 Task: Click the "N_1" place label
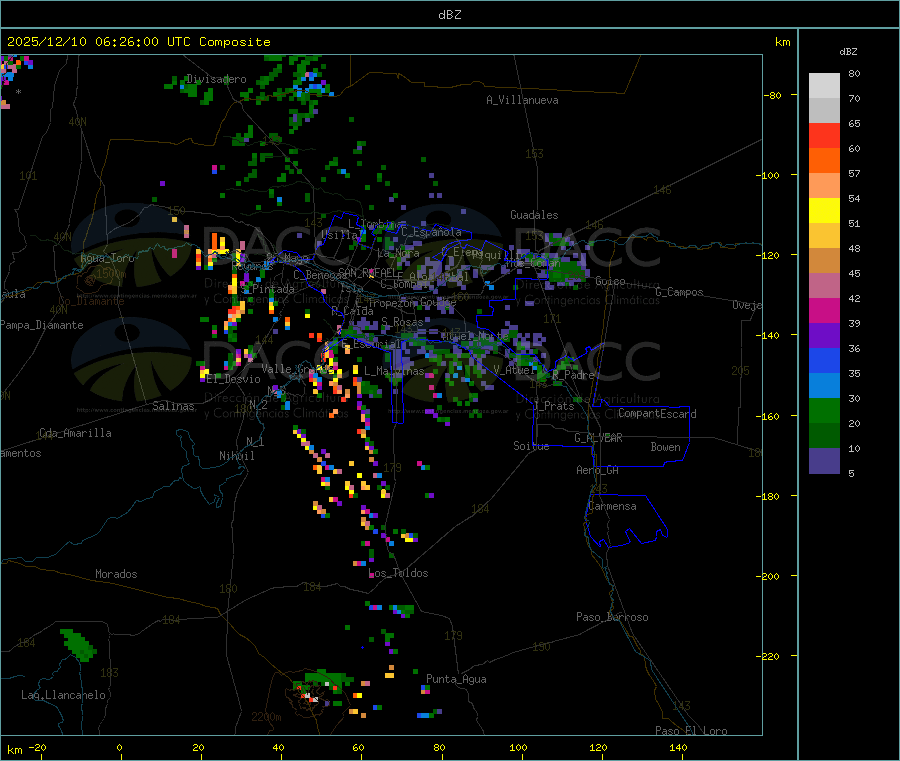(255, 441)
